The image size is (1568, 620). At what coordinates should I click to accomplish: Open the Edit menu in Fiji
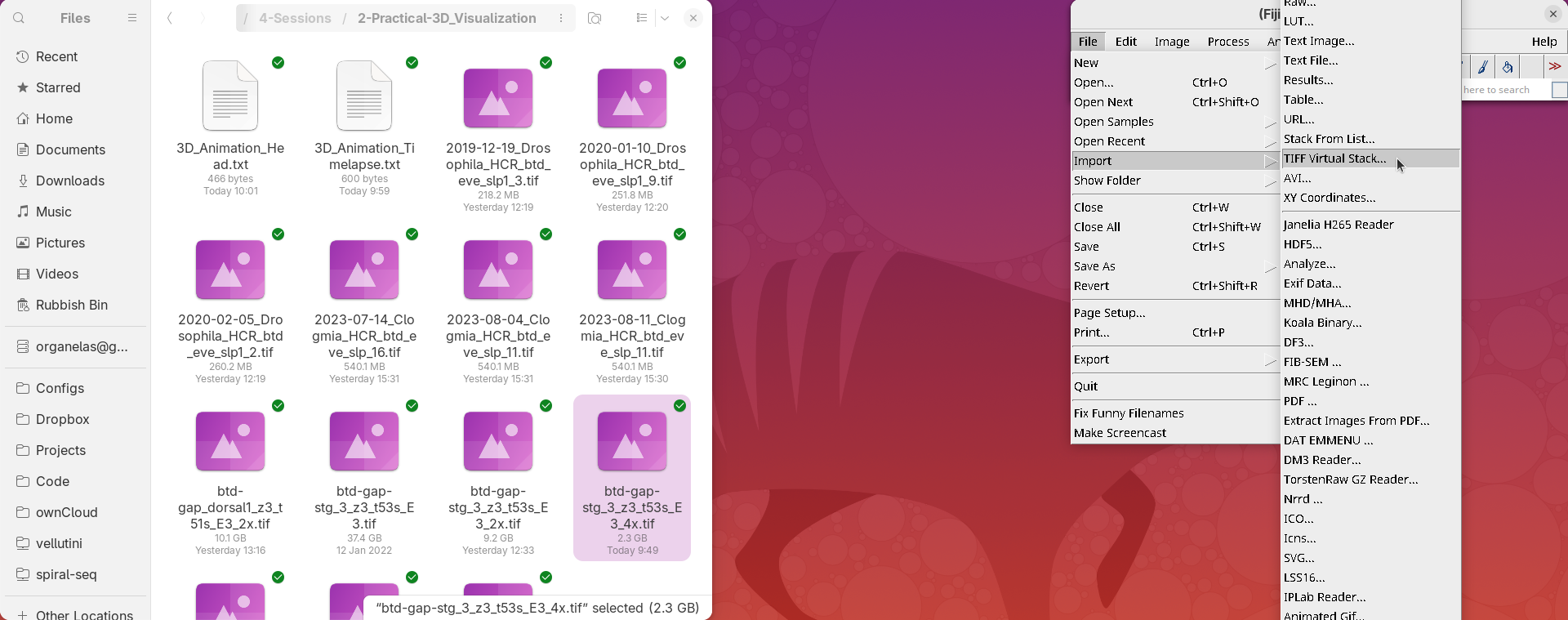coord(1126,42)
